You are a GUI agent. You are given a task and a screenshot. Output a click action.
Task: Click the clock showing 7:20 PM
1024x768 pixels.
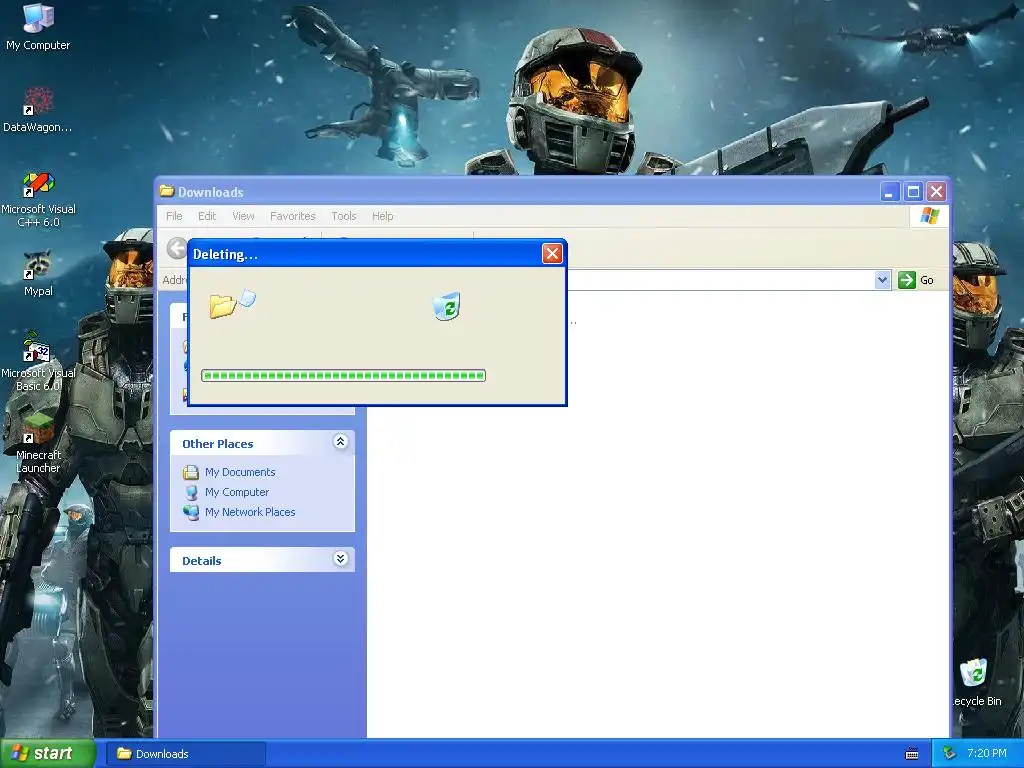click(987, 753)
